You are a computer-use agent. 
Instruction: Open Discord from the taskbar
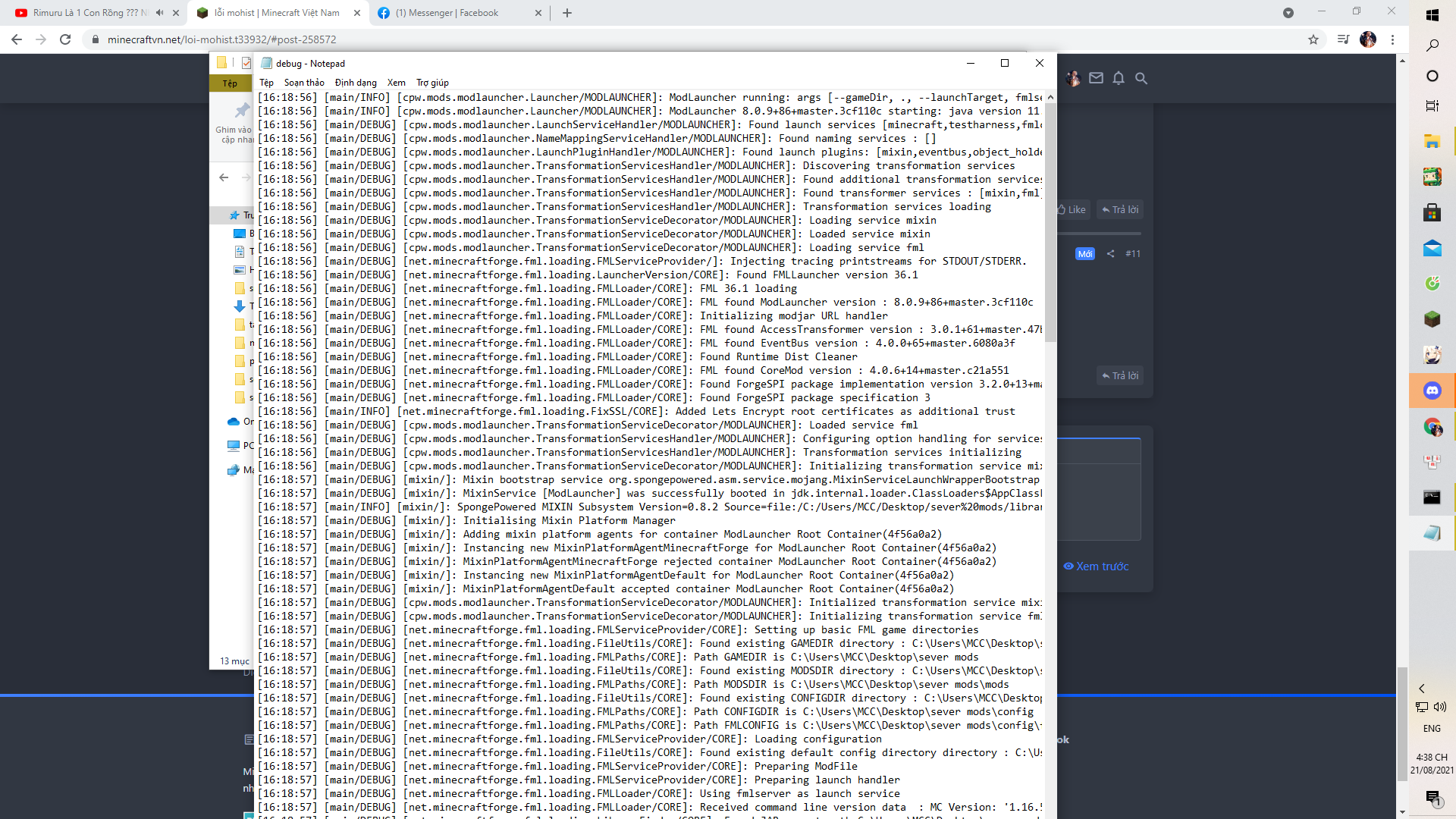[1432, 391]
